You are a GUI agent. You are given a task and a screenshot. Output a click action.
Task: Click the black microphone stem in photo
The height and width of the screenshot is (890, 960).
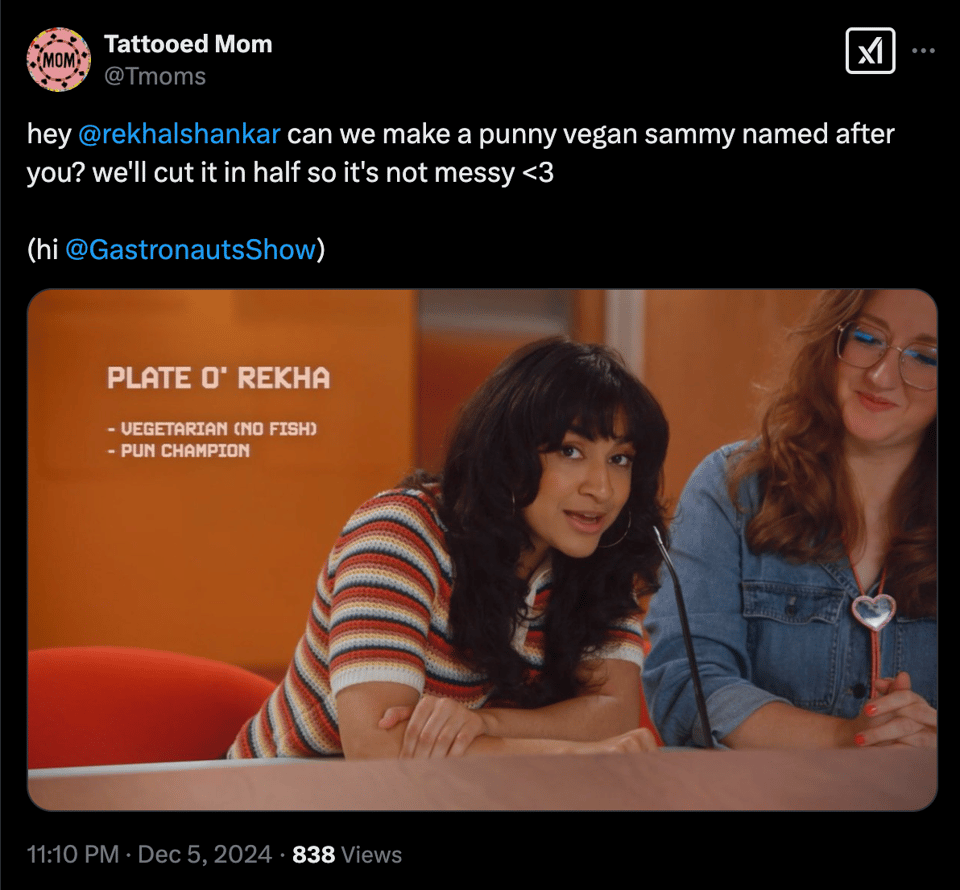point(684,637)
